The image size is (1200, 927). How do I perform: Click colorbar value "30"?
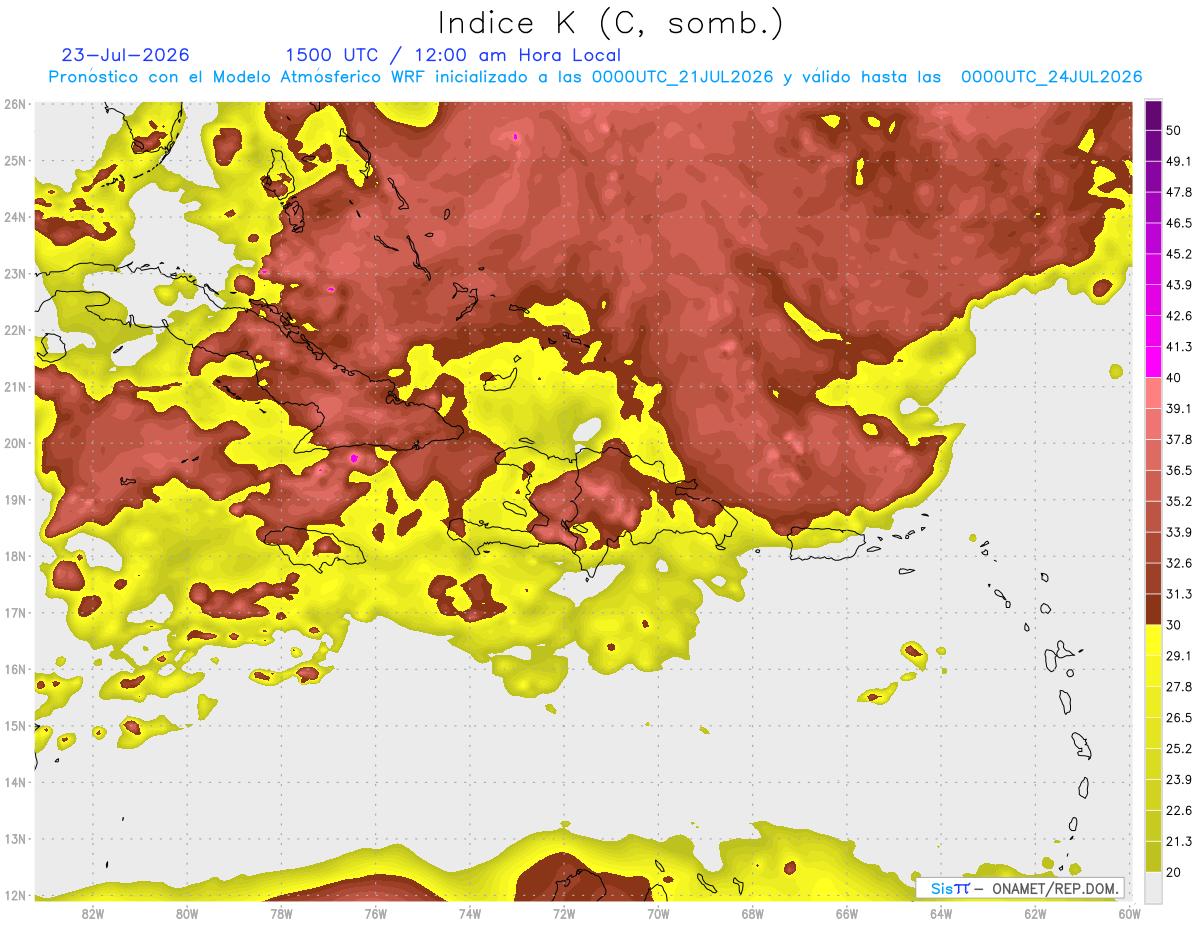click(1175, 625)
